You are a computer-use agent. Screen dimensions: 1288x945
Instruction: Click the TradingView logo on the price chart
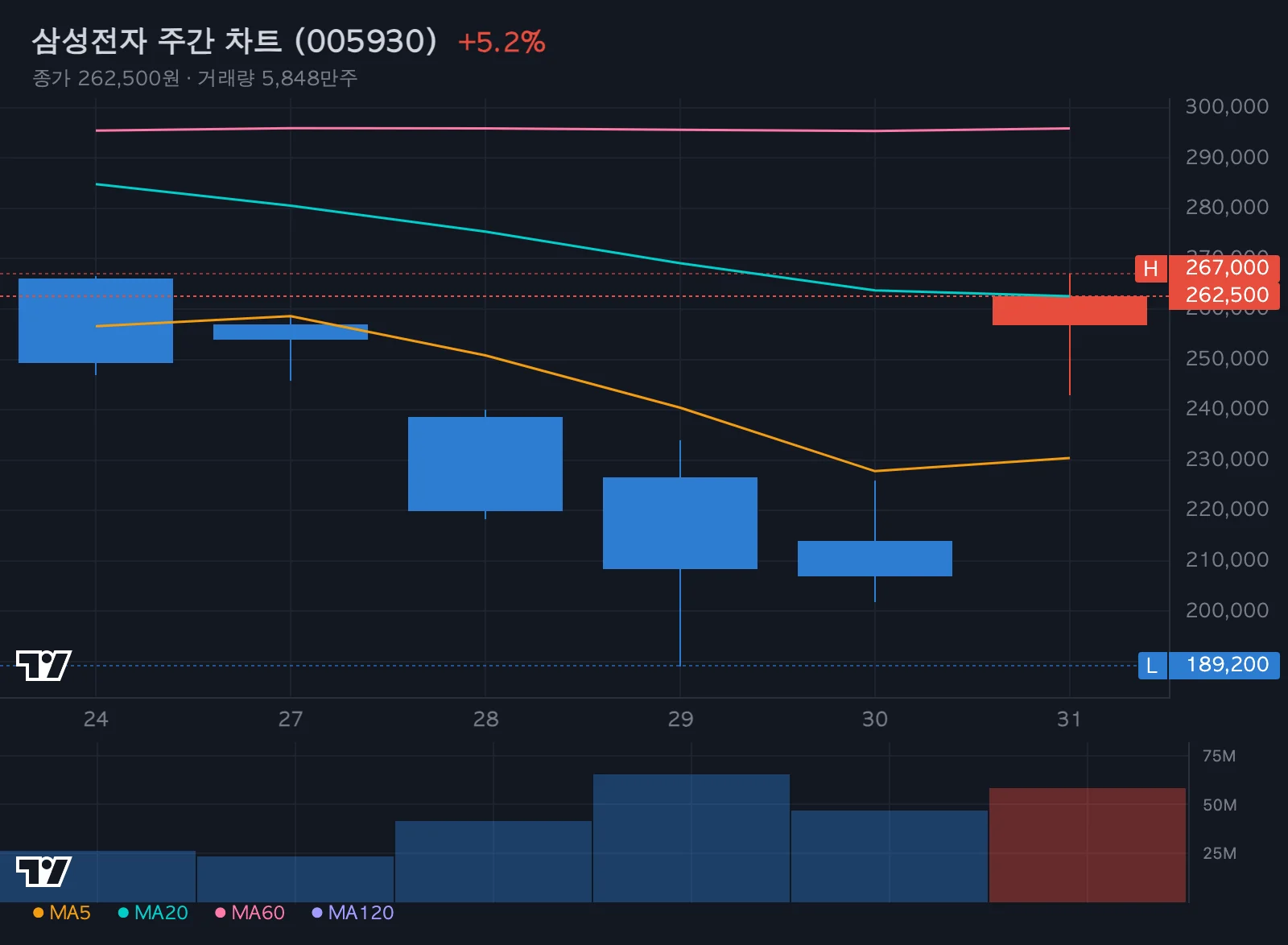coord(43,665)
